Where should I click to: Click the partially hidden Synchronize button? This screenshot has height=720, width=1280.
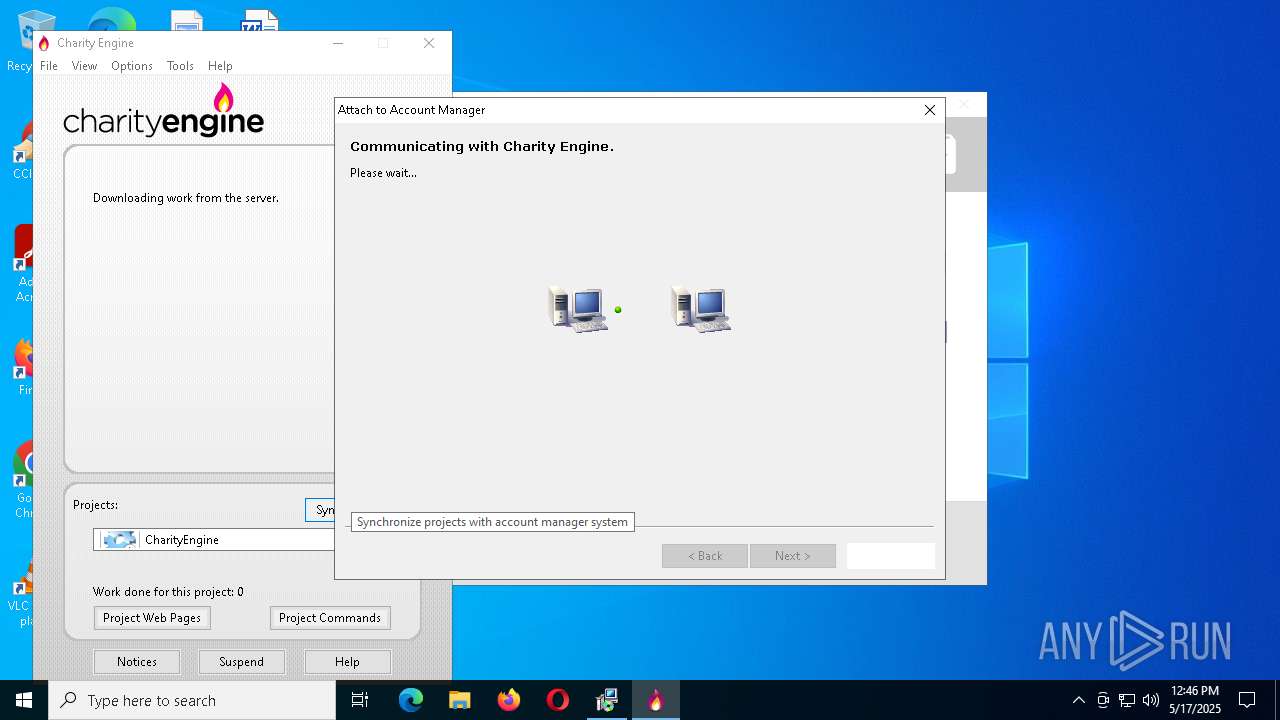[x=320, y=510]
